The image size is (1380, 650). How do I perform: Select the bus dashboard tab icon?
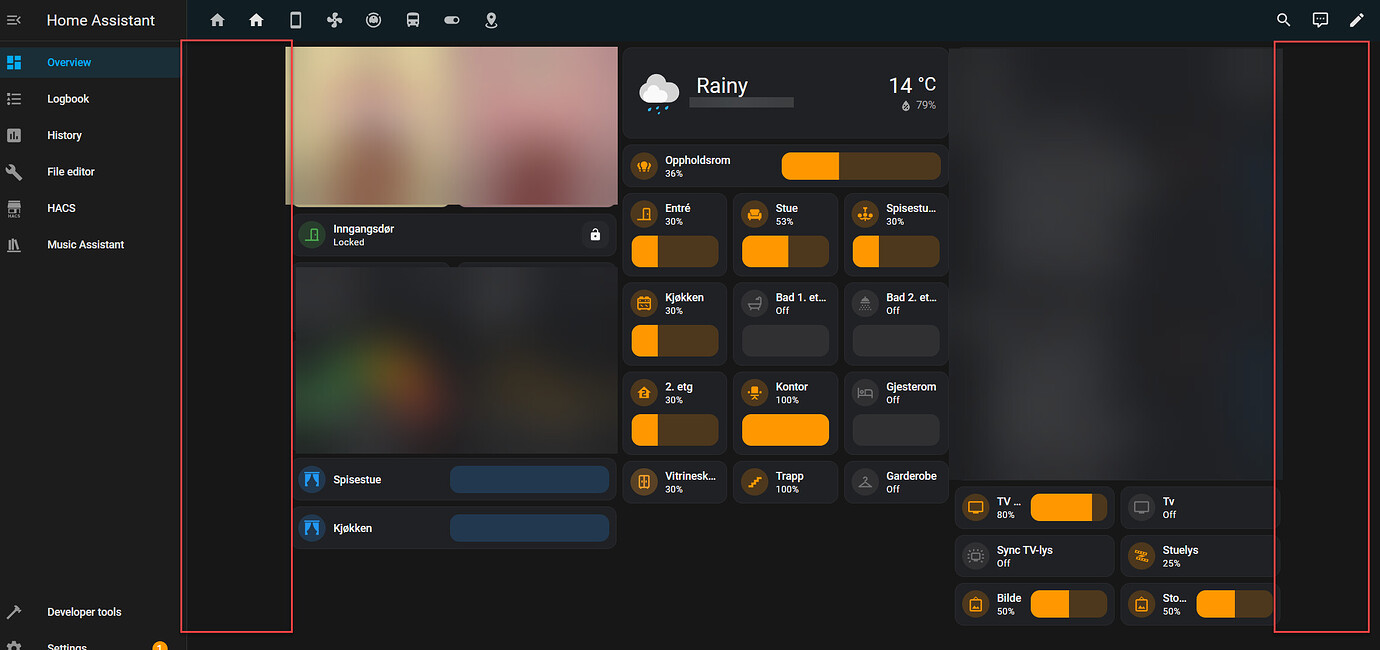coord(412,19)
